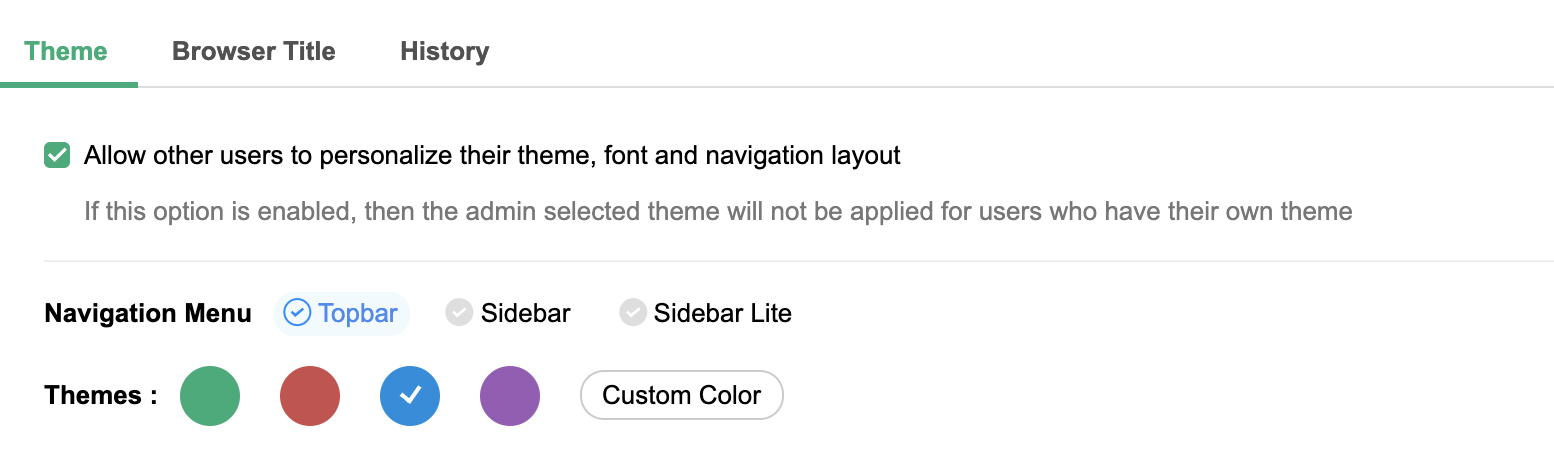Viewport: 1554px width, 458px height.
Task: Click the admin theme description hint text
Action: (x=717, y=212)
